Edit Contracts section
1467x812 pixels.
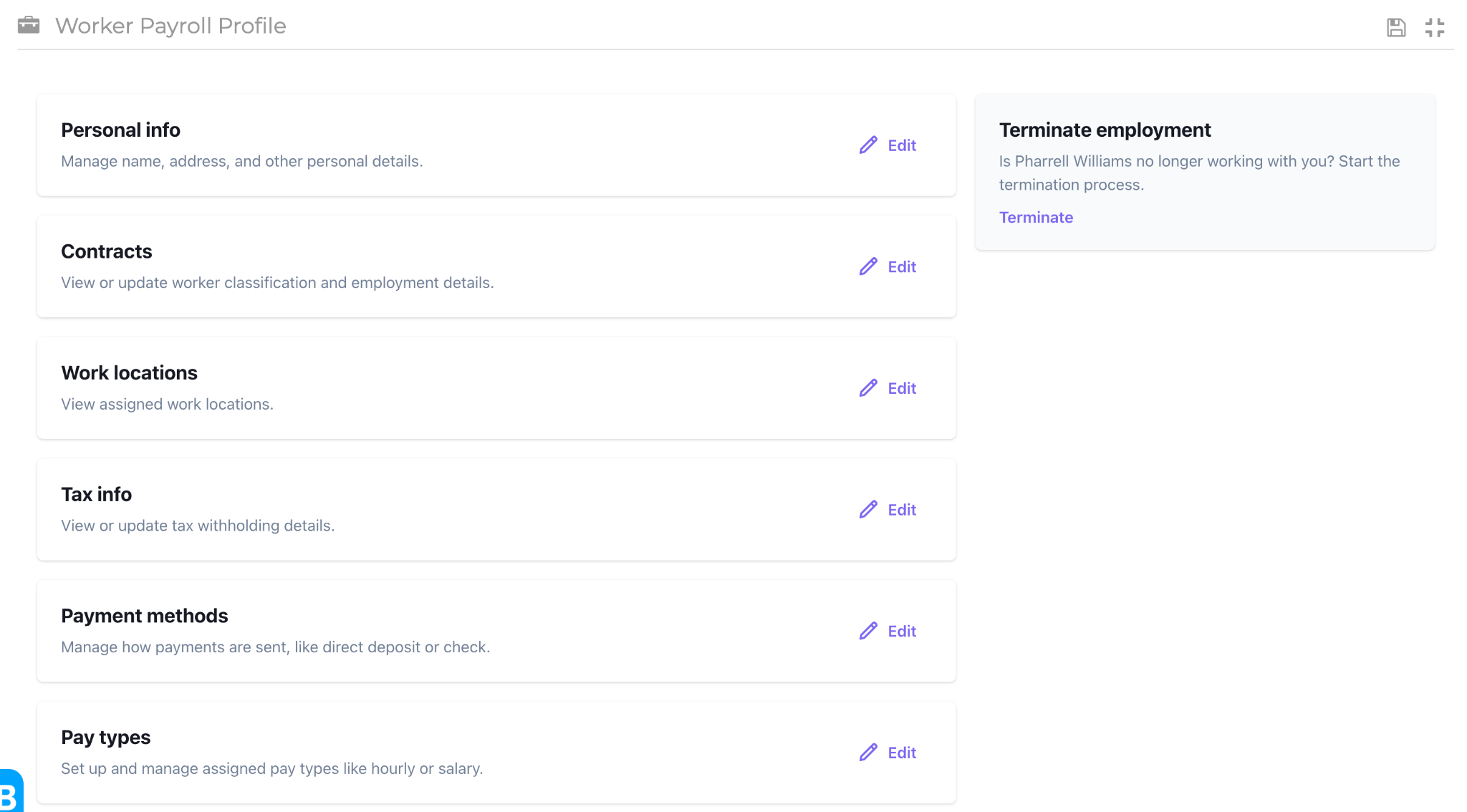(901, 266)
